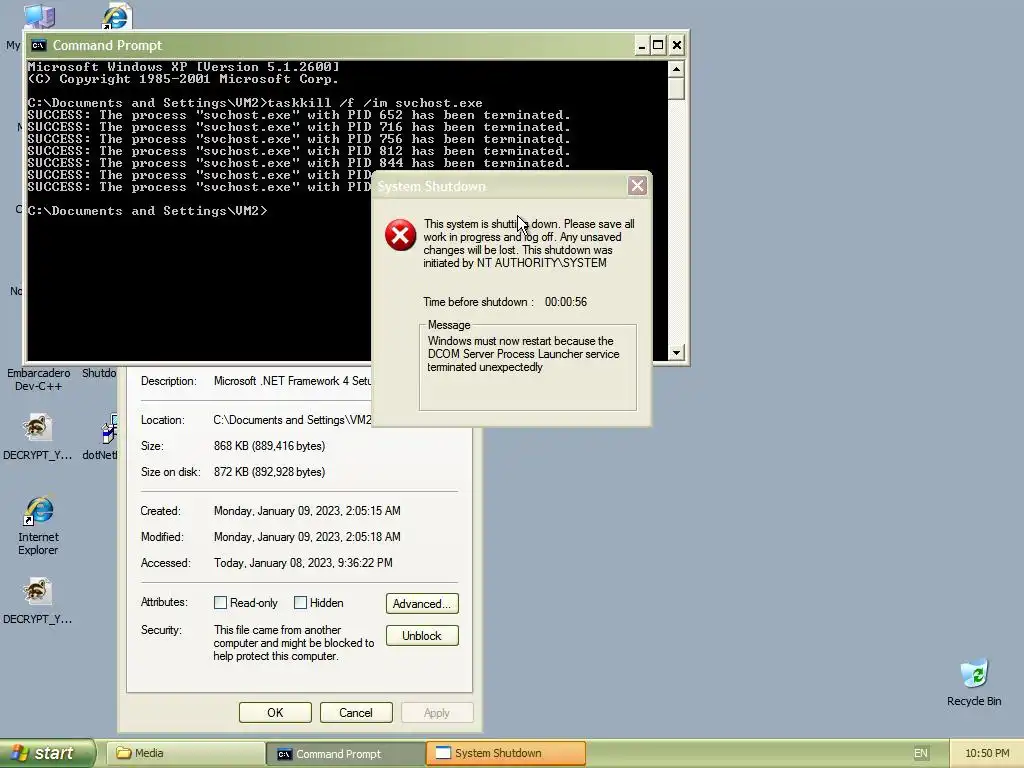
Task: Minimize the Command Prompt window
Action: point(642,45)
